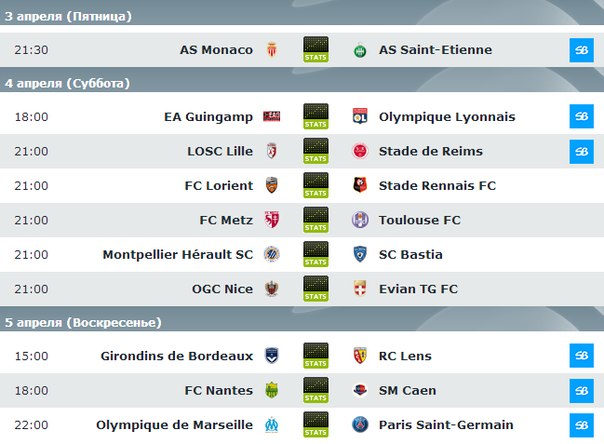Click the Olympique Lyonnais club crest
This screenshot has width=604, height=444.
[x=360, y=116]
